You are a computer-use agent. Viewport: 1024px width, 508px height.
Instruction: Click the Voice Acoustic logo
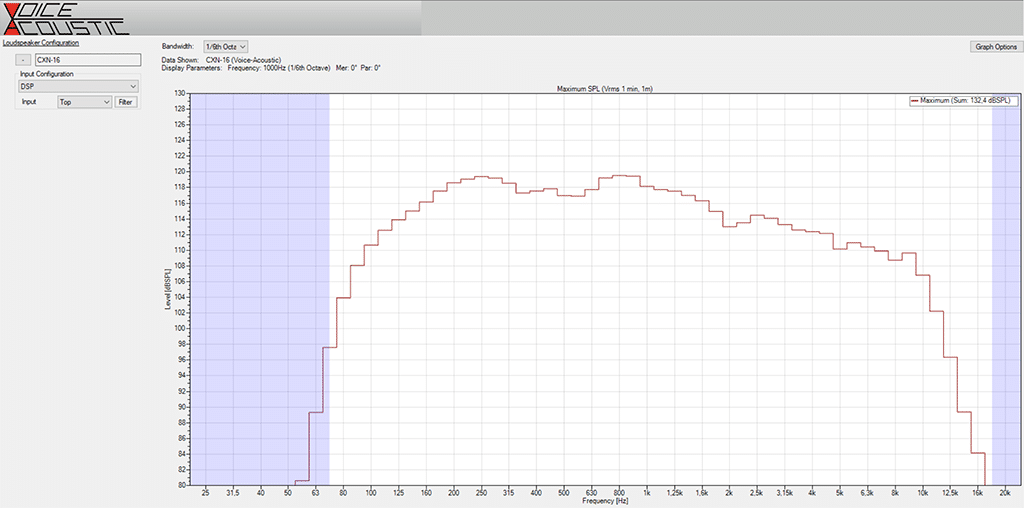(x=64, y=18)
